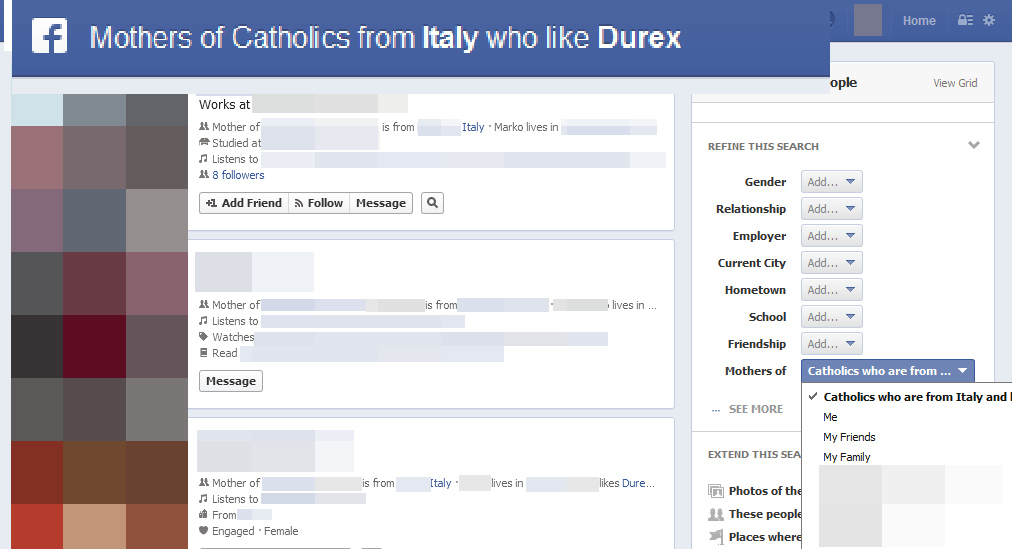Click the Italy link in third result
This screenshot has height=549, width=1012.
(441, 483)
